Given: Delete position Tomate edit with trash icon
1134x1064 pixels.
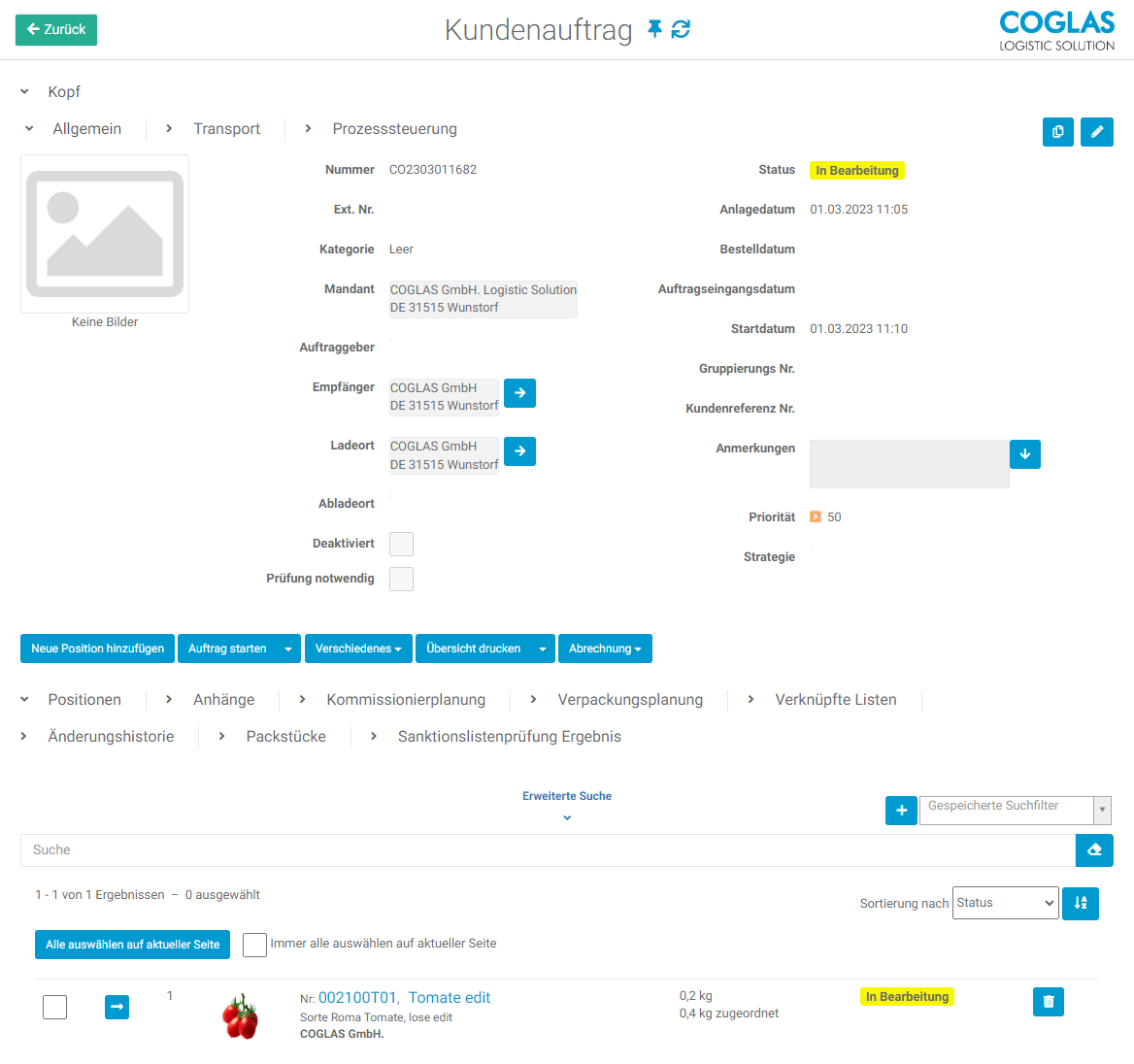Looking at the screenshot, I should coord(1048,1001).
